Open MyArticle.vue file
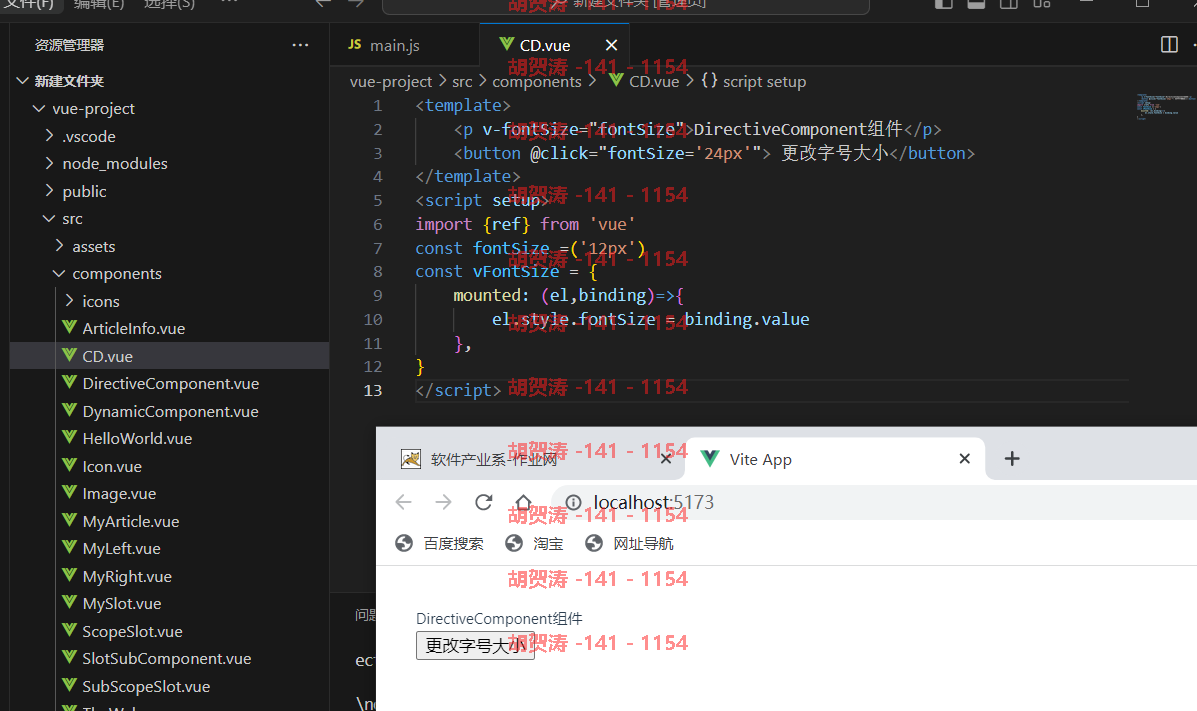1197x711 pixels. pos(169,521)
